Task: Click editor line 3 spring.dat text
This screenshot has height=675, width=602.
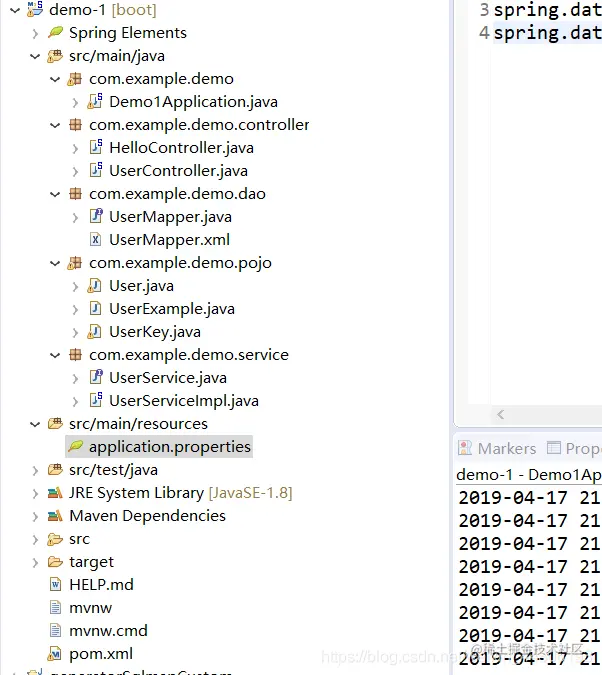Action: [547, 9]
